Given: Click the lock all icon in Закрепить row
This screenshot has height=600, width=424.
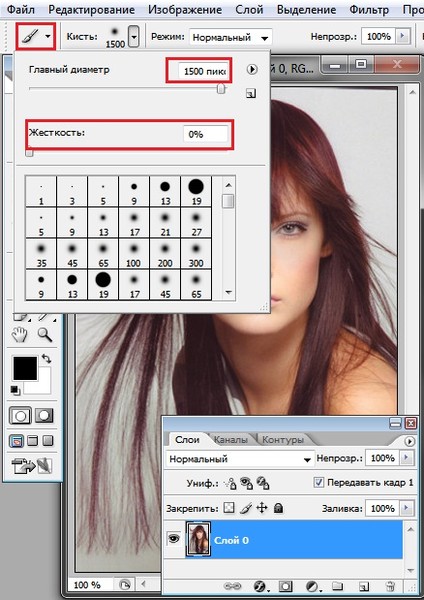Looking at the screenshot, I should coord(279,508).
